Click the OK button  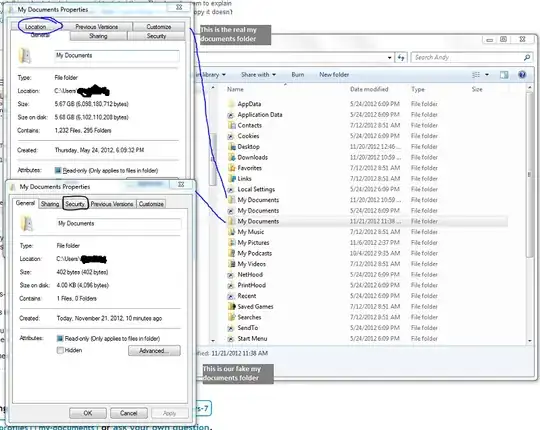click(88, 413)
